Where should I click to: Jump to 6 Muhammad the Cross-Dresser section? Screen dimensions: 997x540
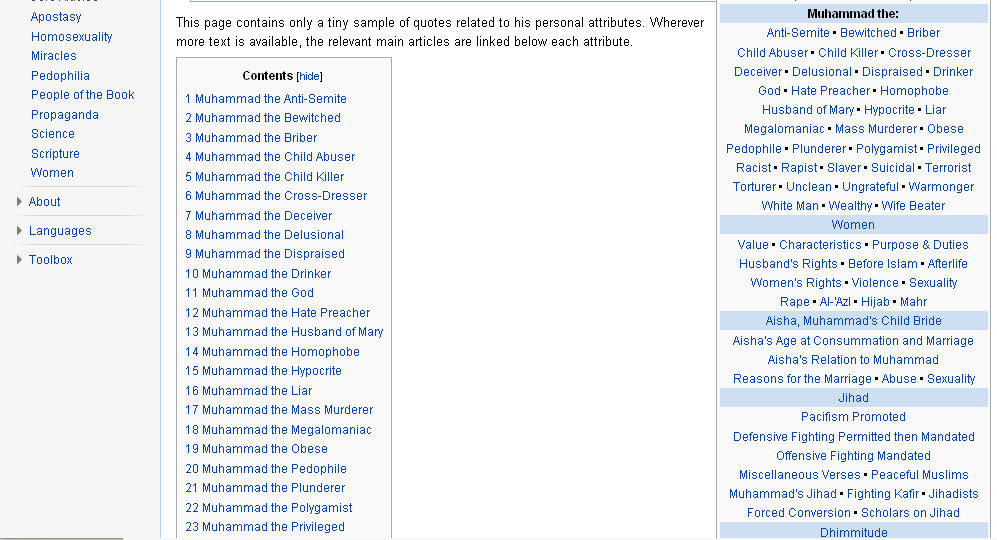[276, 196]
